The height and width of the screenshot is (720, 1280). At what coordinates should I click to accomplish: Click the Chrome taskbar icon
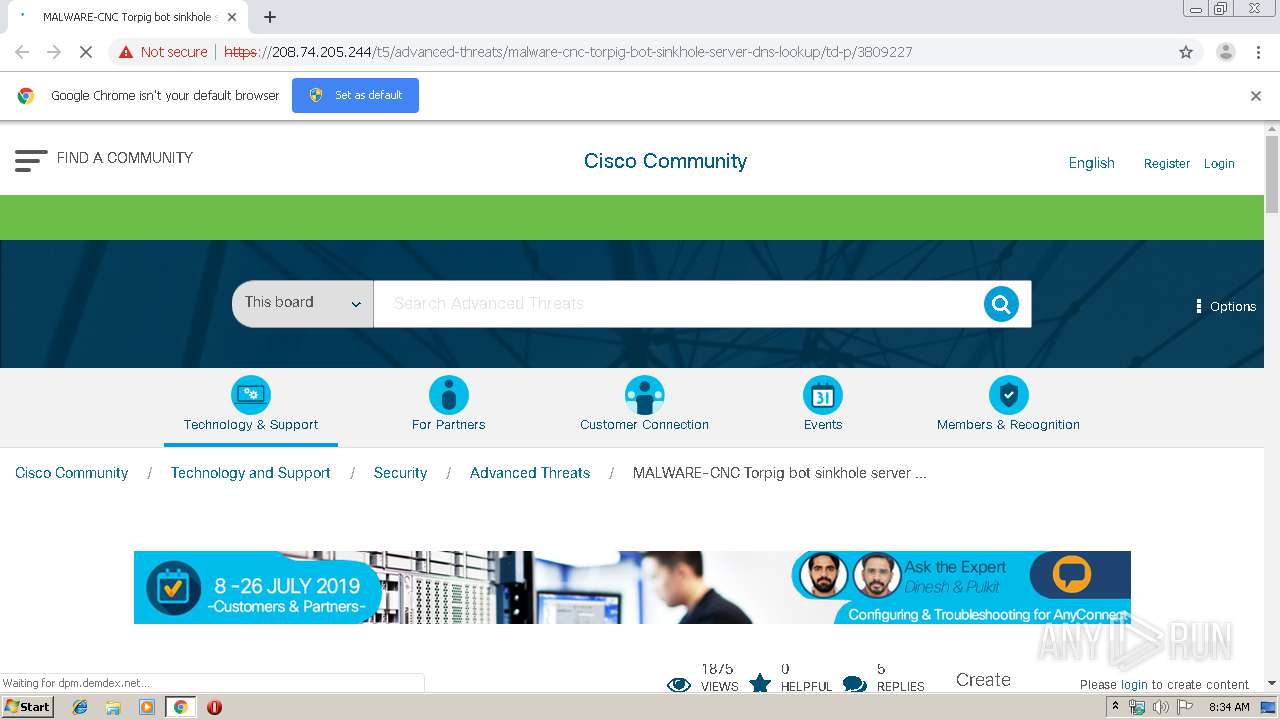click(x=180, y=707)
